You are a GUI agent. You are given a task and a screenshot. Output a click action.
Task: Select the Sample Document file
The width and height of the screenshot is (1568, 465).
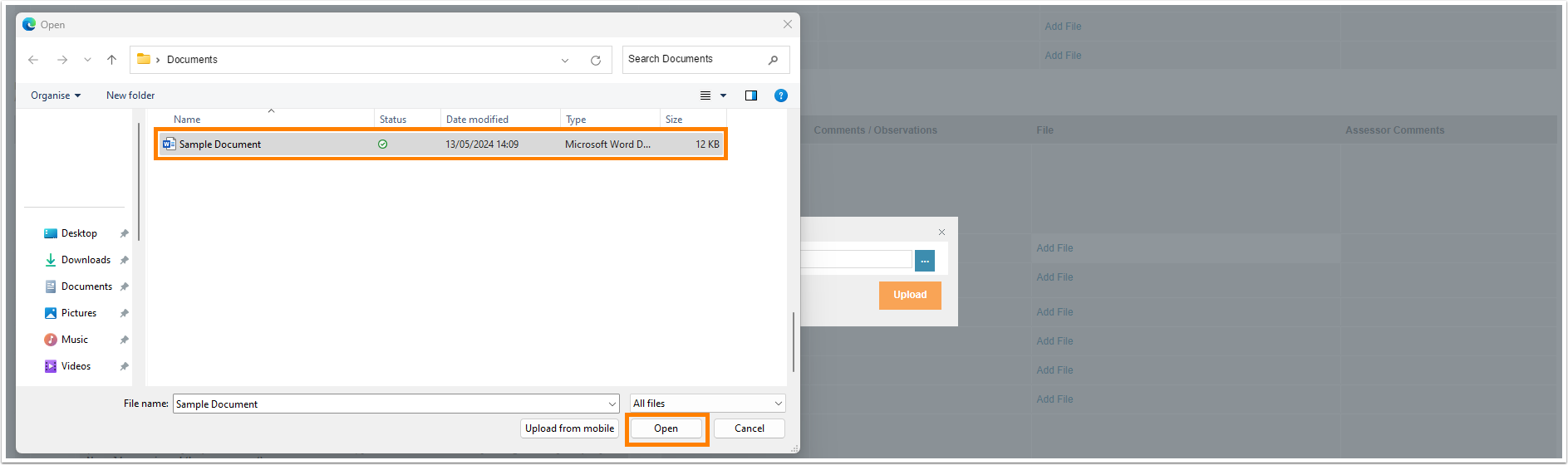(220, 144)
